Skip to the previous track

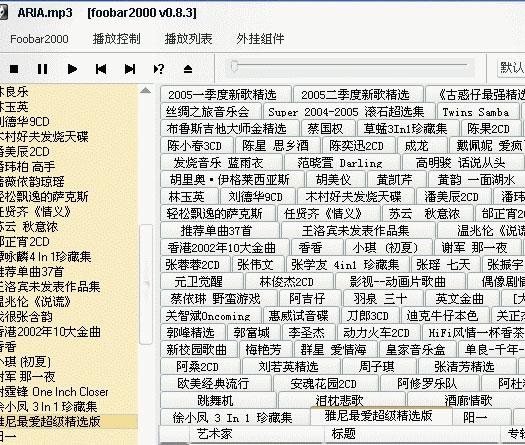(101, 69)
